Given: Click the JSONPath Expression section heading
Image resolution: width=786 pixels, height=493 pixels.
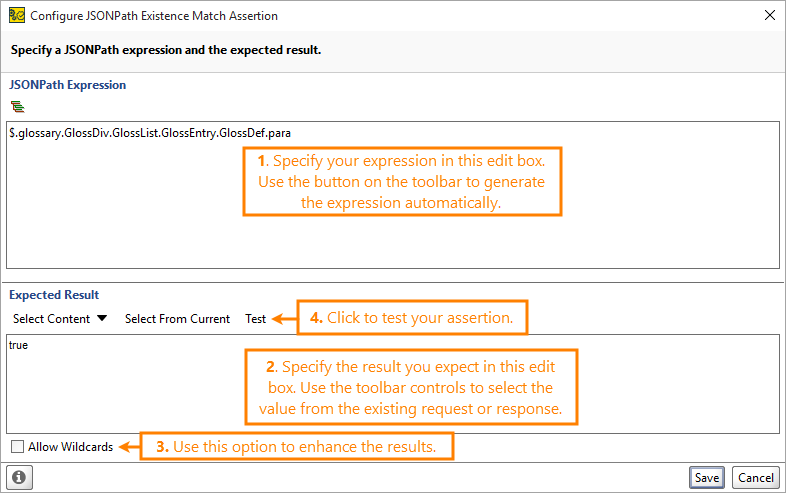Looking at the screenshot, I should (x=68, y=85).
